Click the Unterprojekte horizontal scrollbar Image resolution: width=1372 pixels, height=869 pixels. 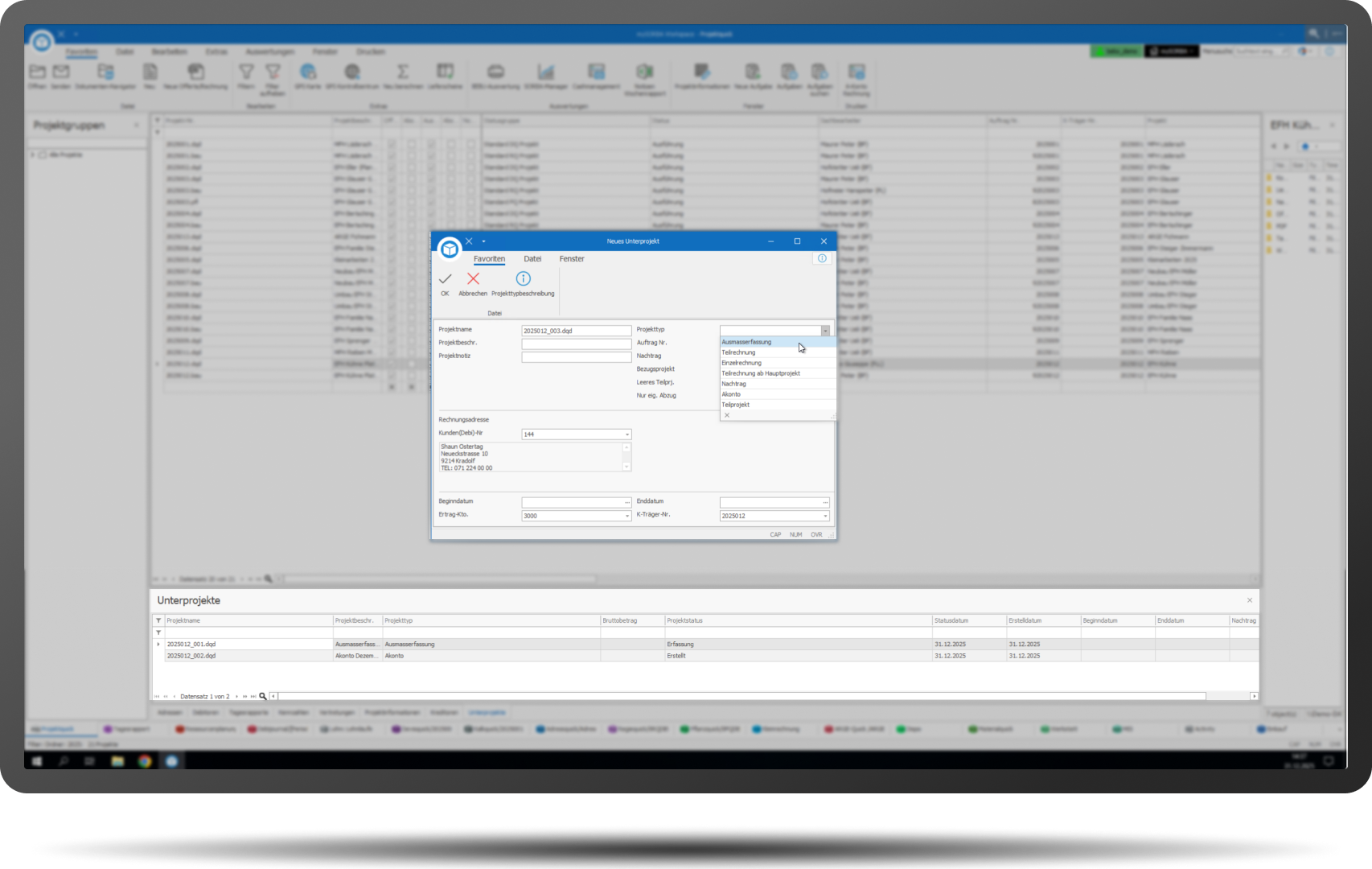[740, 696]
